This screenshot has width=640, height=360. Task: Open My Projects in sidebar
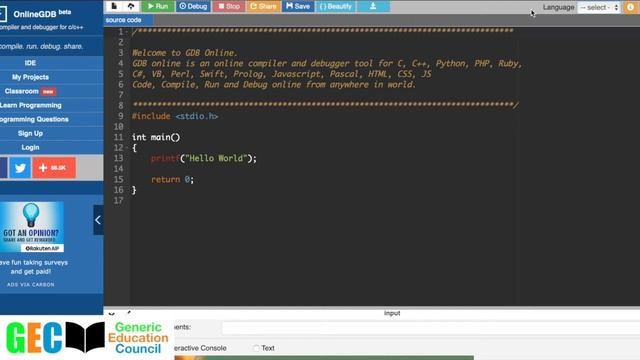tap(30, 77)
